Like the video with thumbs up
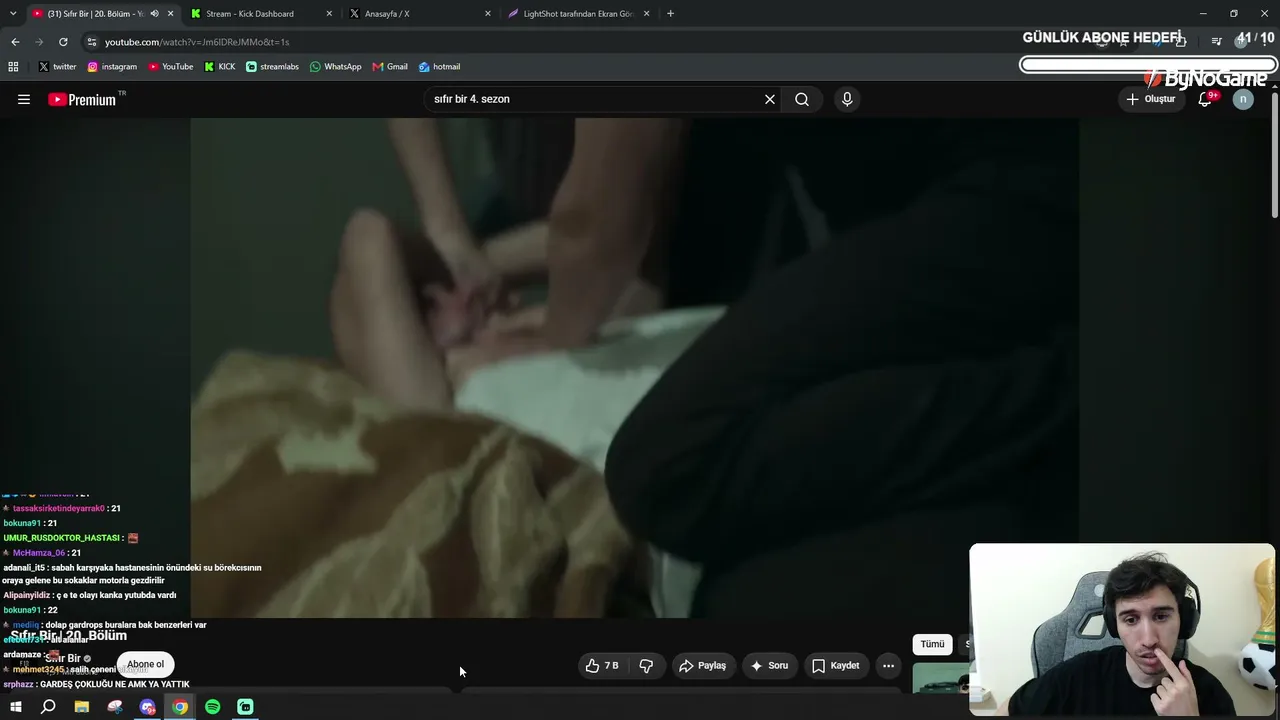 tap(602, 665)
